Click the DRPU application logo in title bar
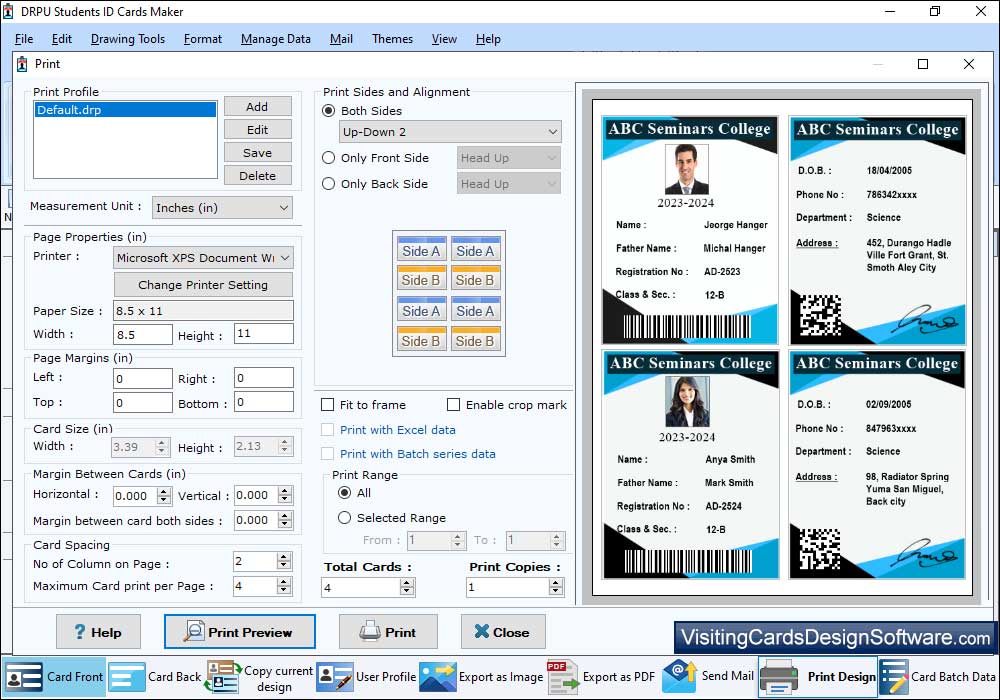1000x700 pixels. 9,11
